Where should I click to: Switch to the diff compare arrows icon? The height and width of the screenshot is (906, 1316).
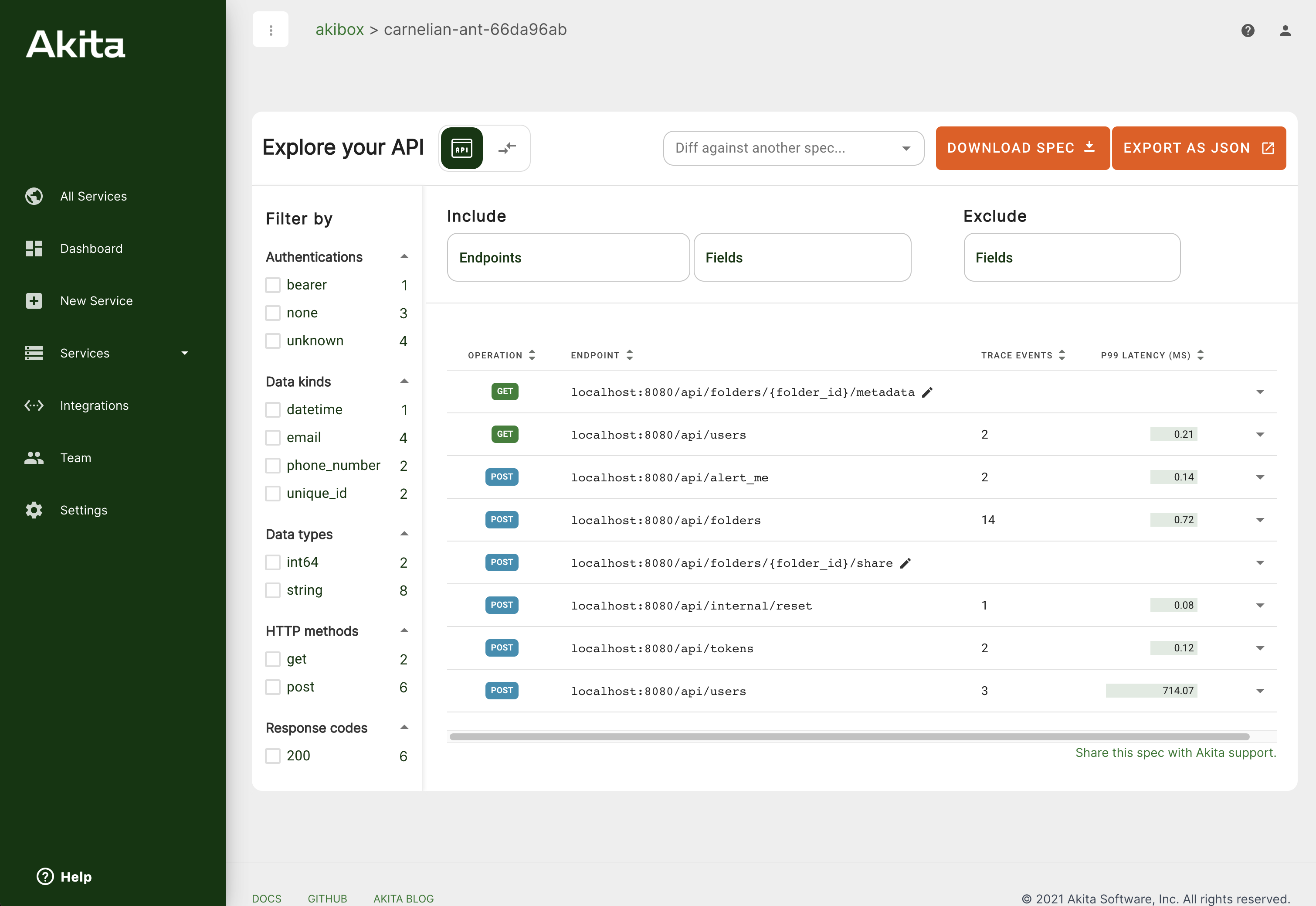coord(506,148)
